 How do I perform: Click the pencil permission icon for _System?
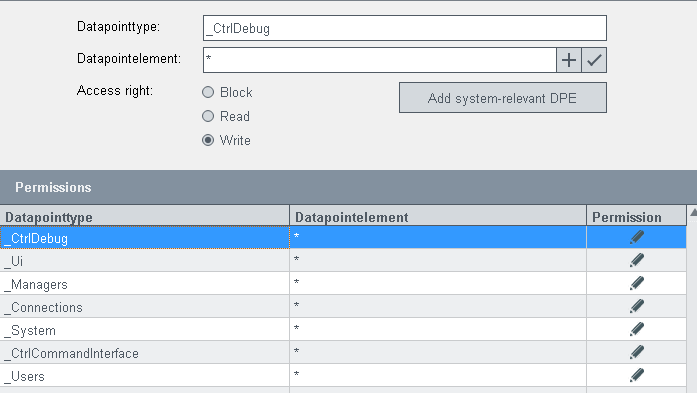click(637, 329)
